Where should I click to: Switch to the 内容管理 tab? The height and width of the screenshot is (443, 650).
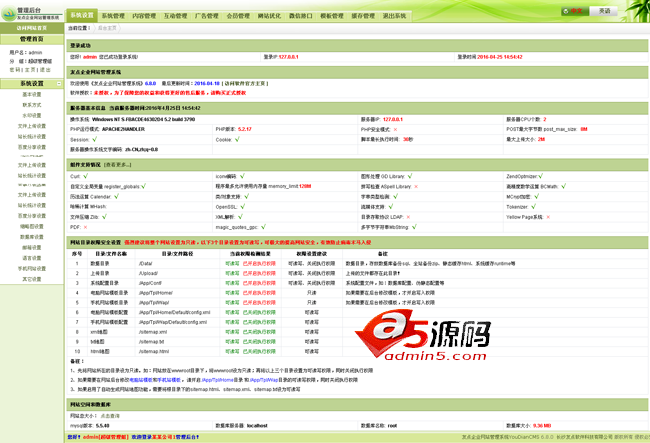(144, 16)
